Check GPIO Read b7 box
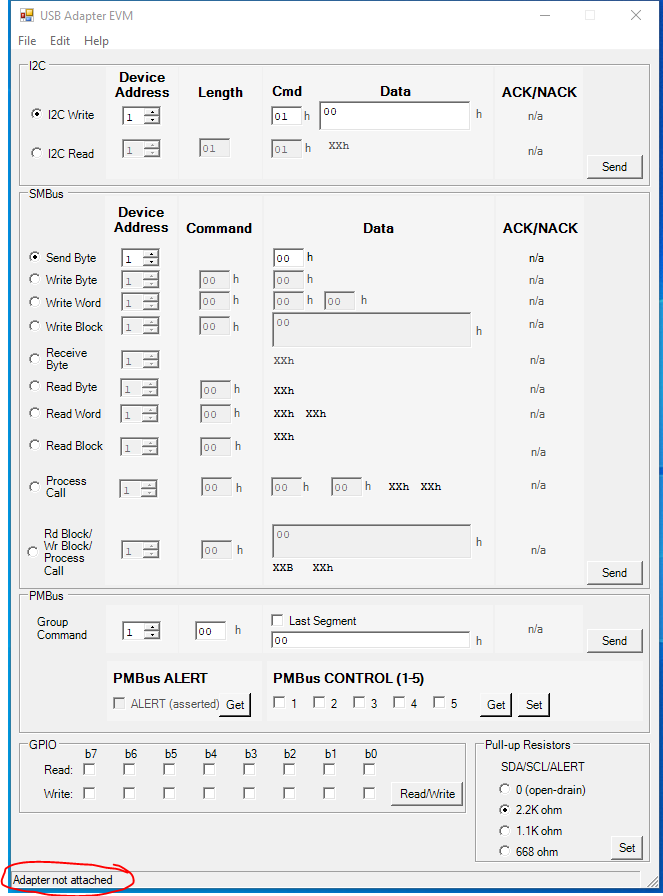663x896 pixels. tap(89, 770)
